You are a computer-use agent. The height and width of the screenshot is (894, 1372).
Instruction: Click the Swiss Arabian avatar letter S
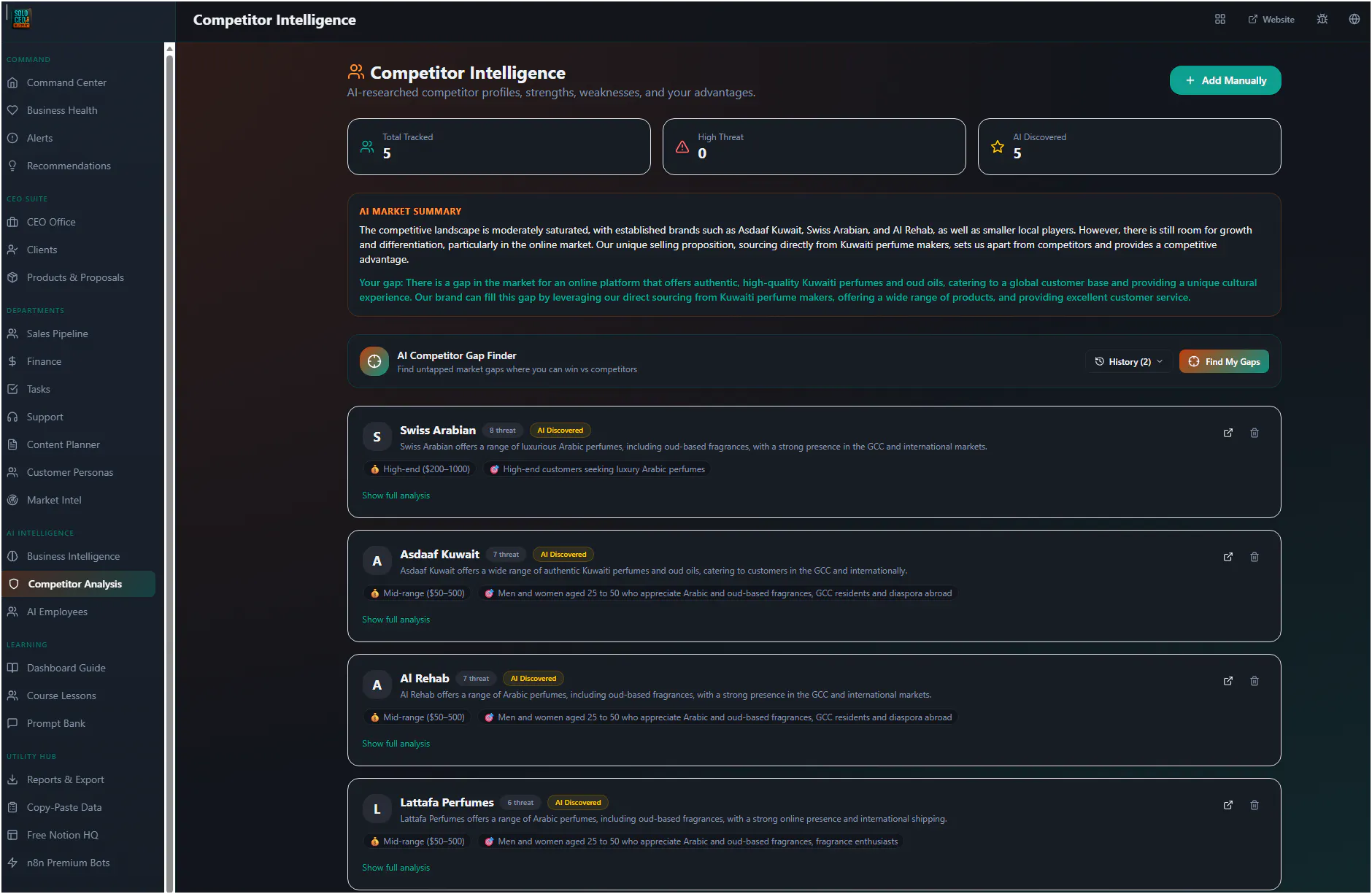(377, 437)
